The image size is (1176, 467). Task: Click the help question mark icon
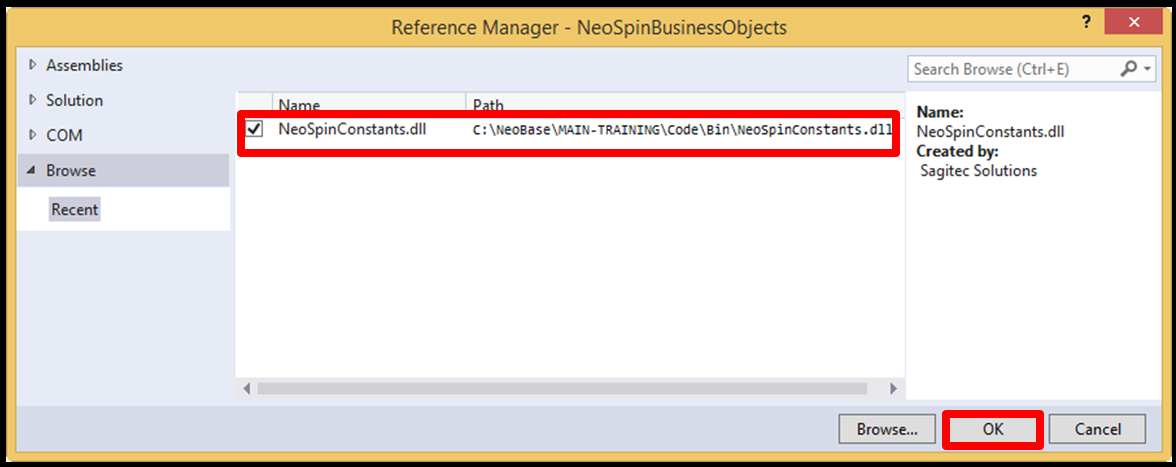(x=1085, y=22)
